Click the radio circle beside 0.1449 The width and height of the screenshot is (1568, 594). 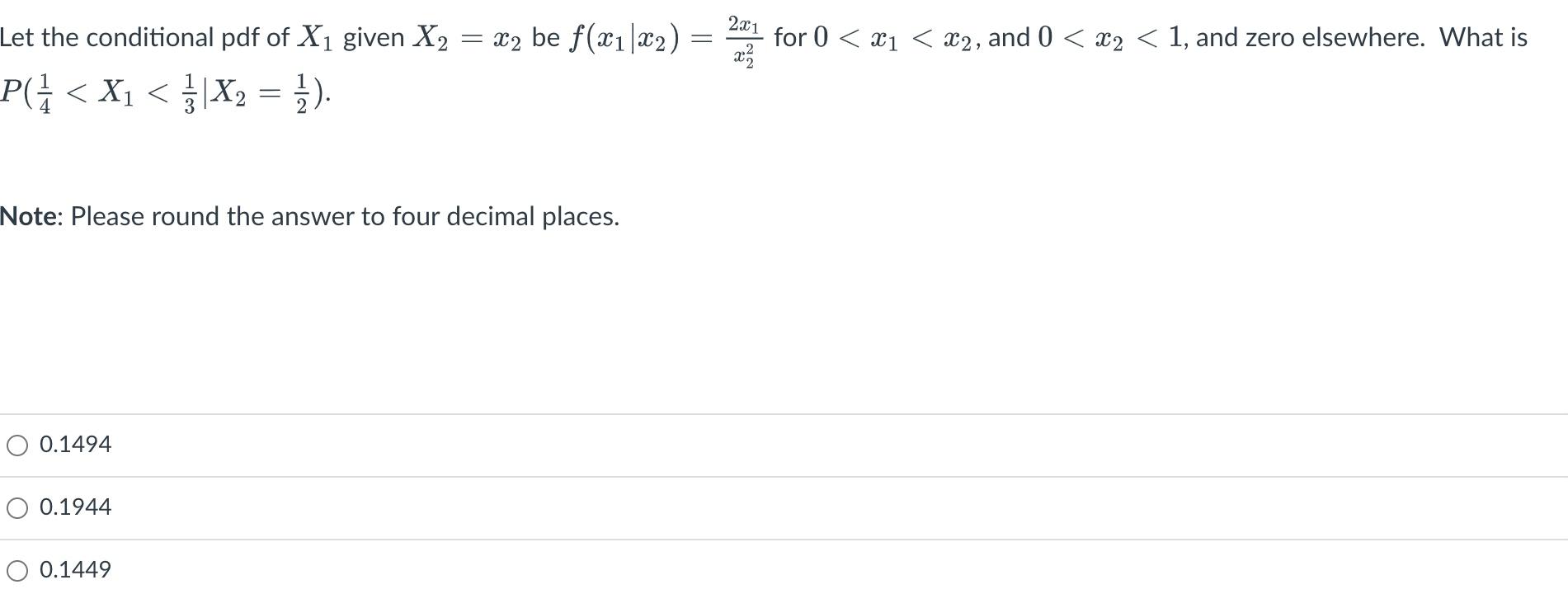click(x=18, y=569)
